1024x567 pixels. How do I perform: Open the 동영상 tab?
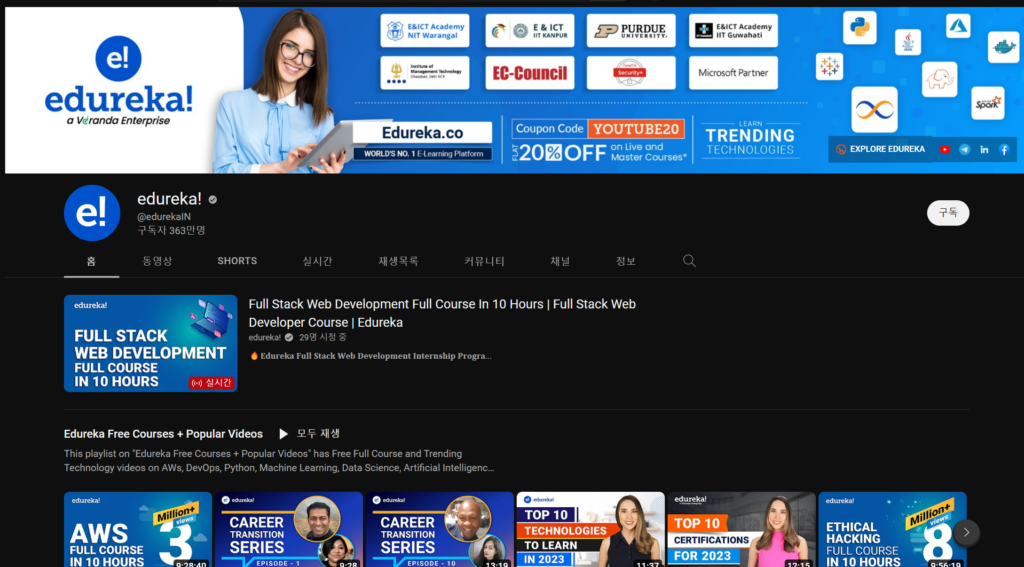click(x=157, y=261)
